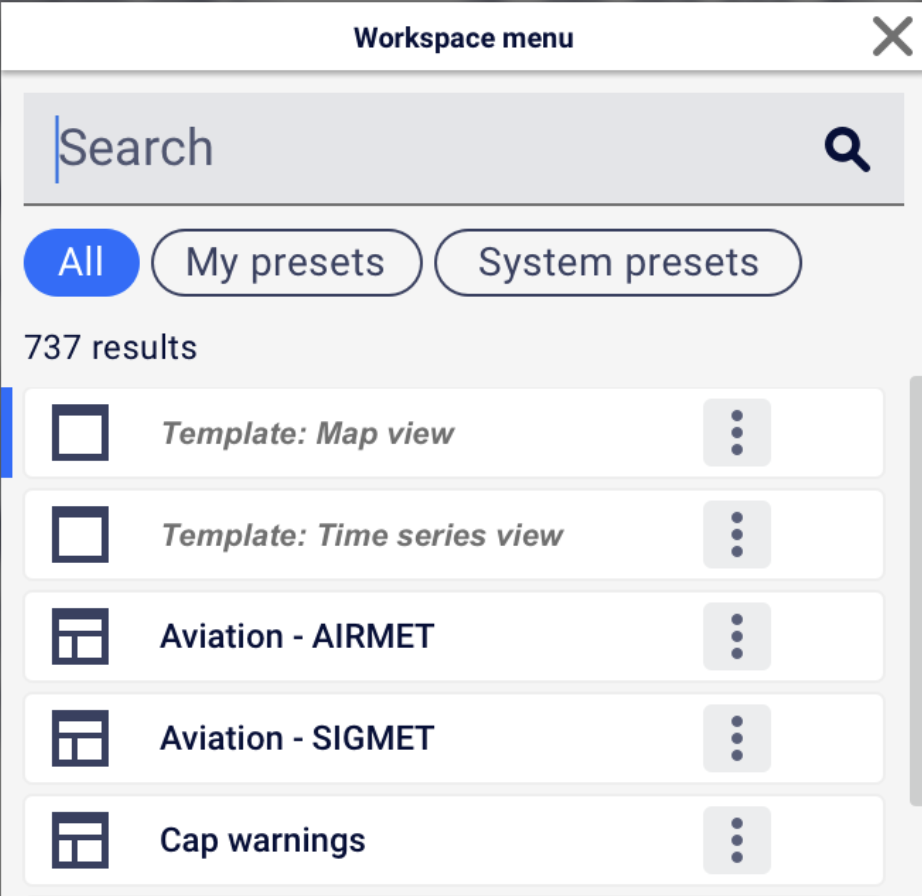Image resolution: width=922 pixels, height=896 pixels.
Task: Select the Template: Map view entry
Action: (x=453, y=432)
